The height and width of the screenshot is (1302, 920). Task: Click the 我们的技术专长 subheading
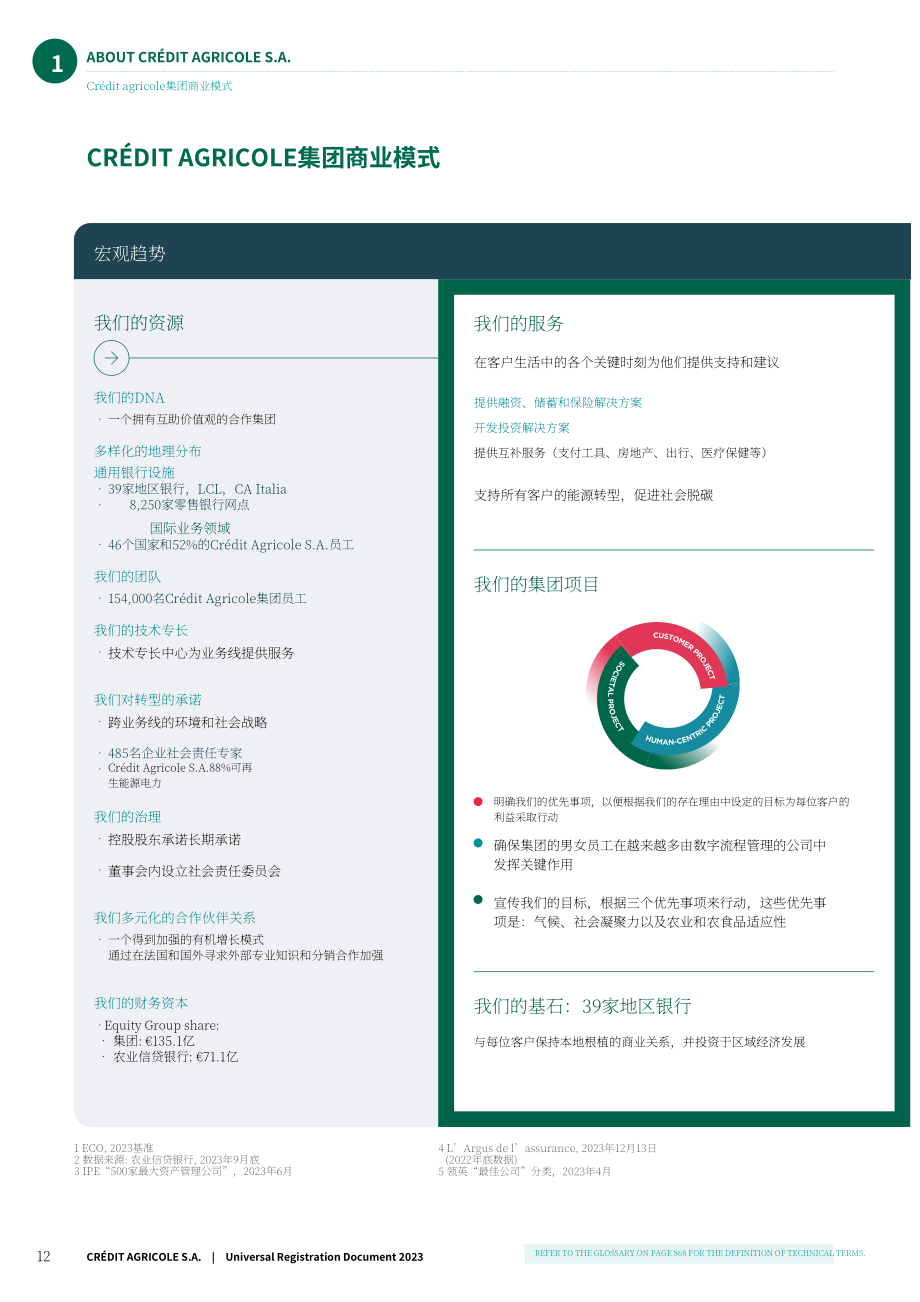point(141,630)
